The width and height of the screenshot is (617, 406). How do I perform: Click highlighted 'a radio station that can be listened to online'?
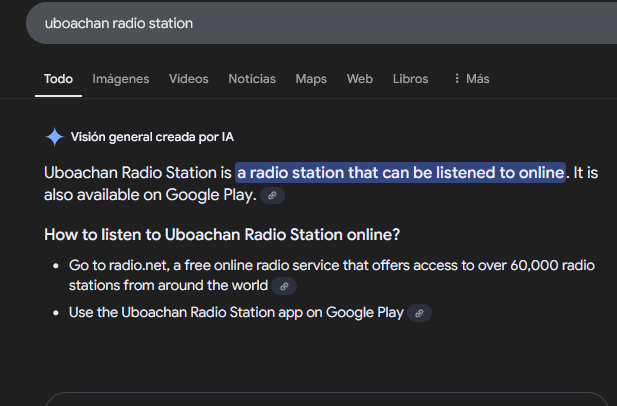coord(401,173)
